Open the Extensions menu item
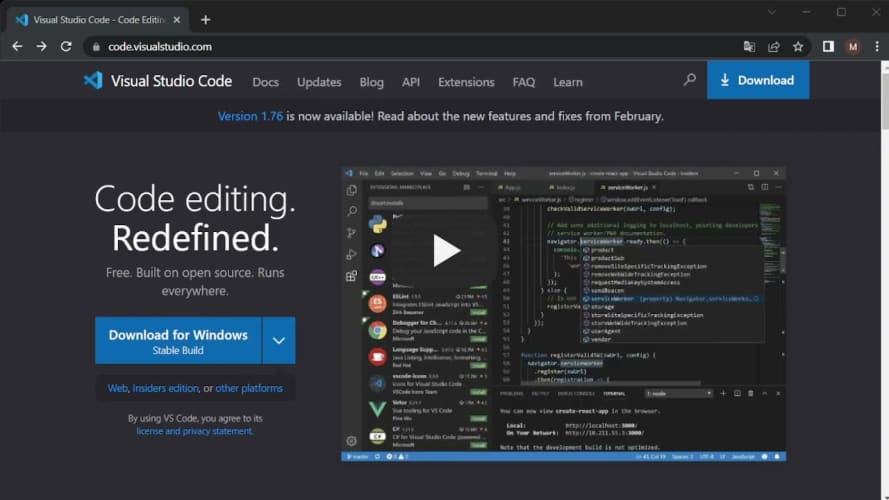This screenshot has width=889, height=500. pos(466,82)
